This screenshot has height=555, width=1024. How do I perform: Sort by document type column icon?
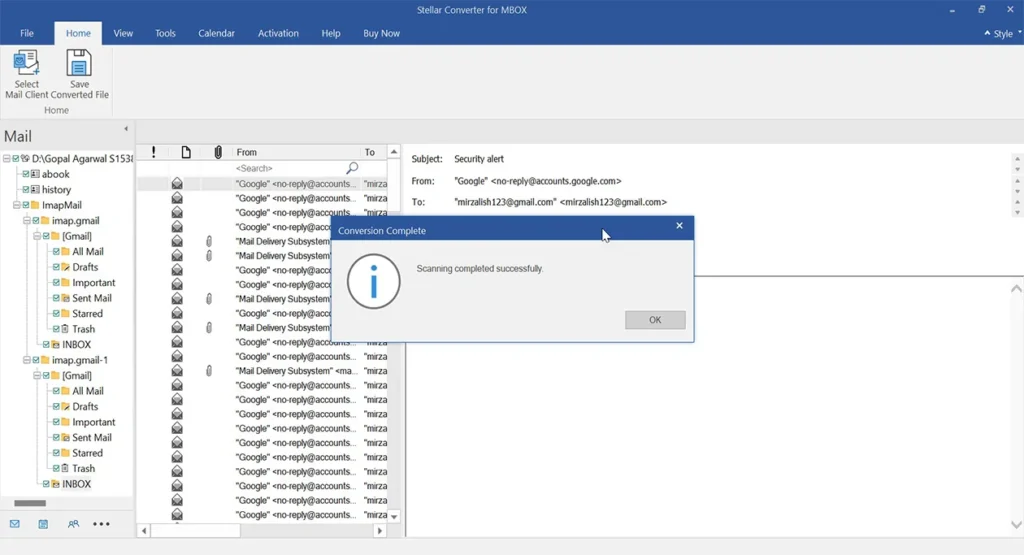click(186, 152)
